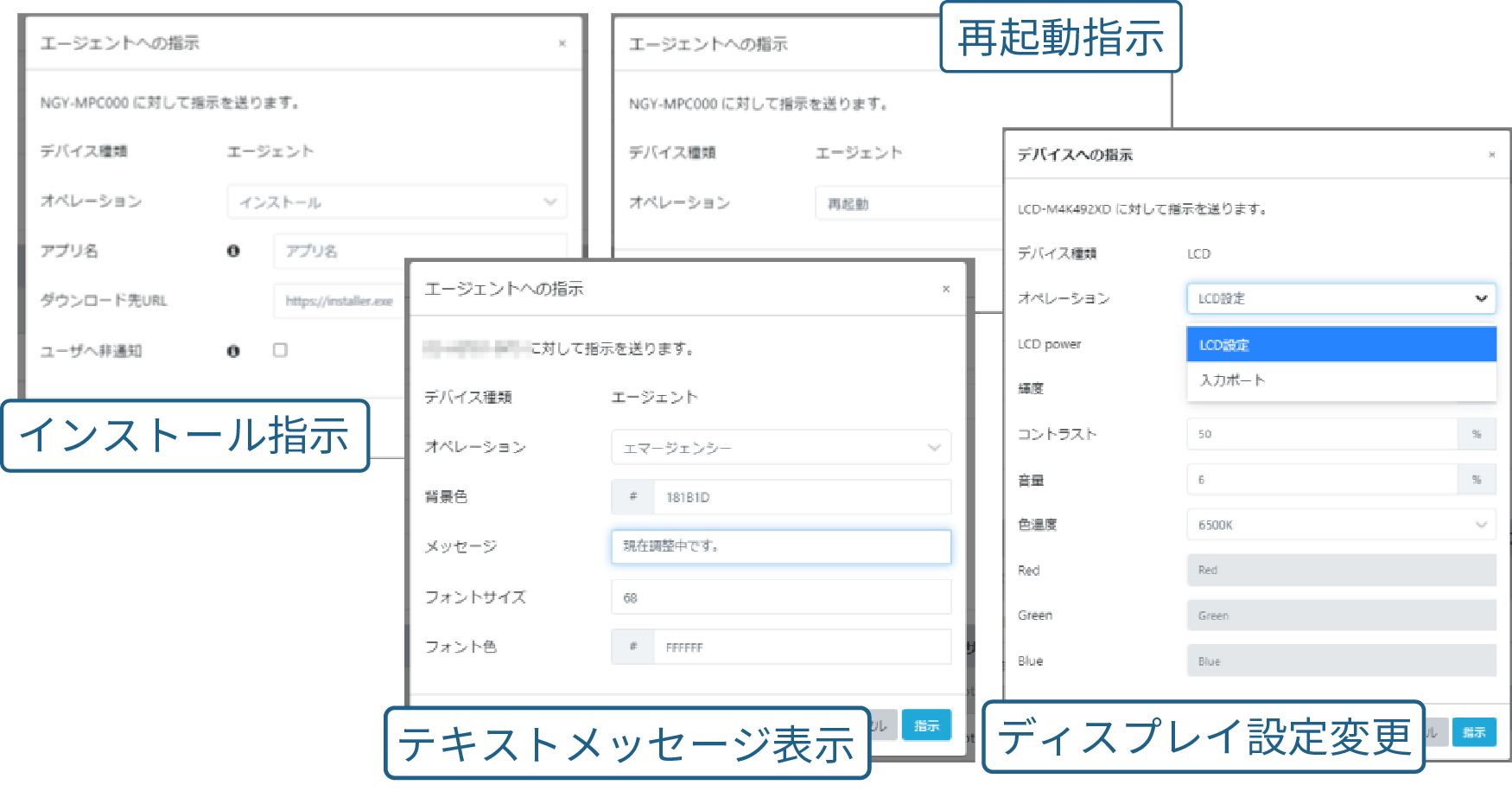1512x804 pixels.
Task: Close the install agent instruction dialog
Action: pos(562,43)
